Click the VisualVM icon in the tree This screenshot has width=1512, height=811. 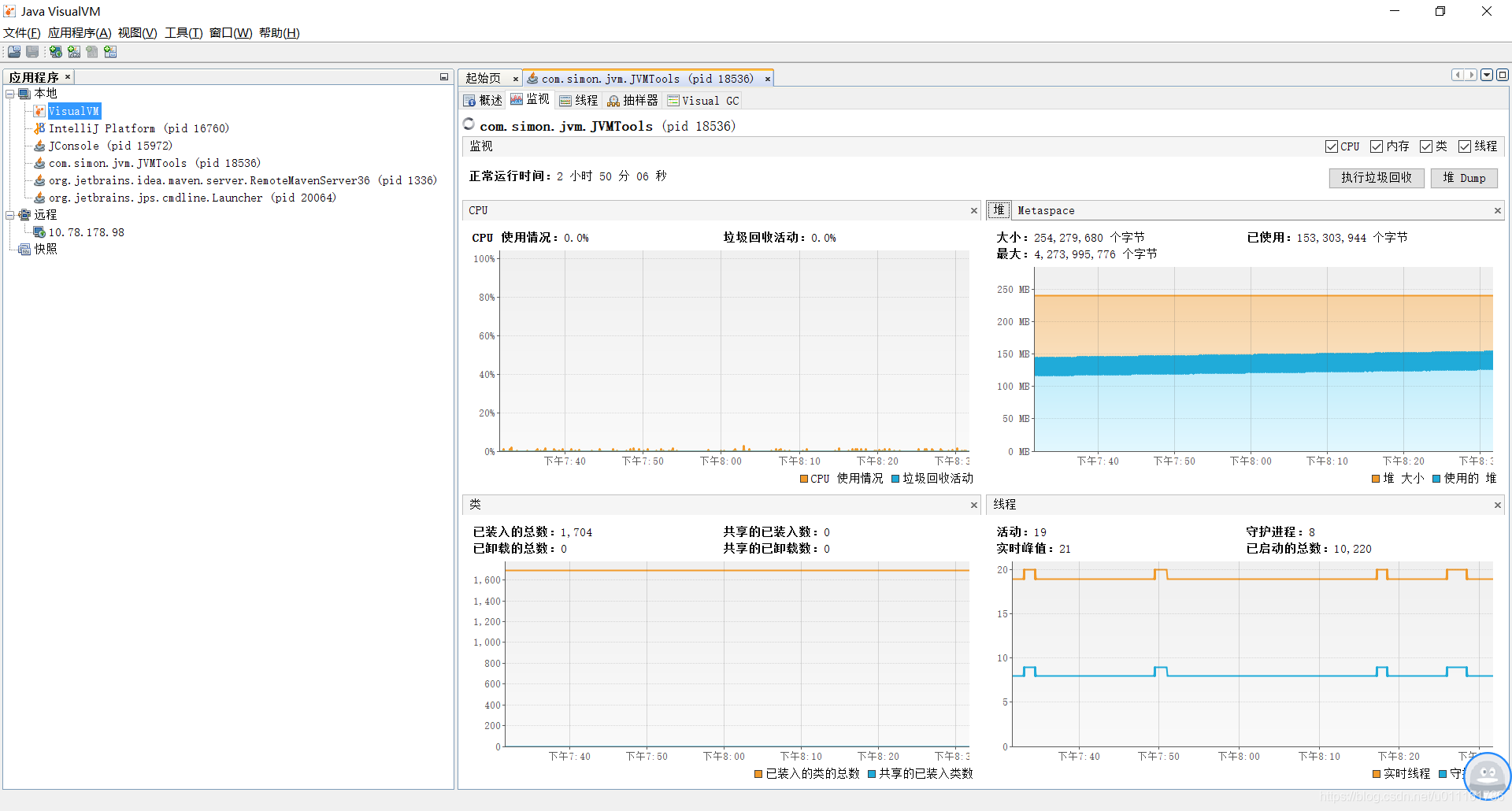tap(39, 111)
